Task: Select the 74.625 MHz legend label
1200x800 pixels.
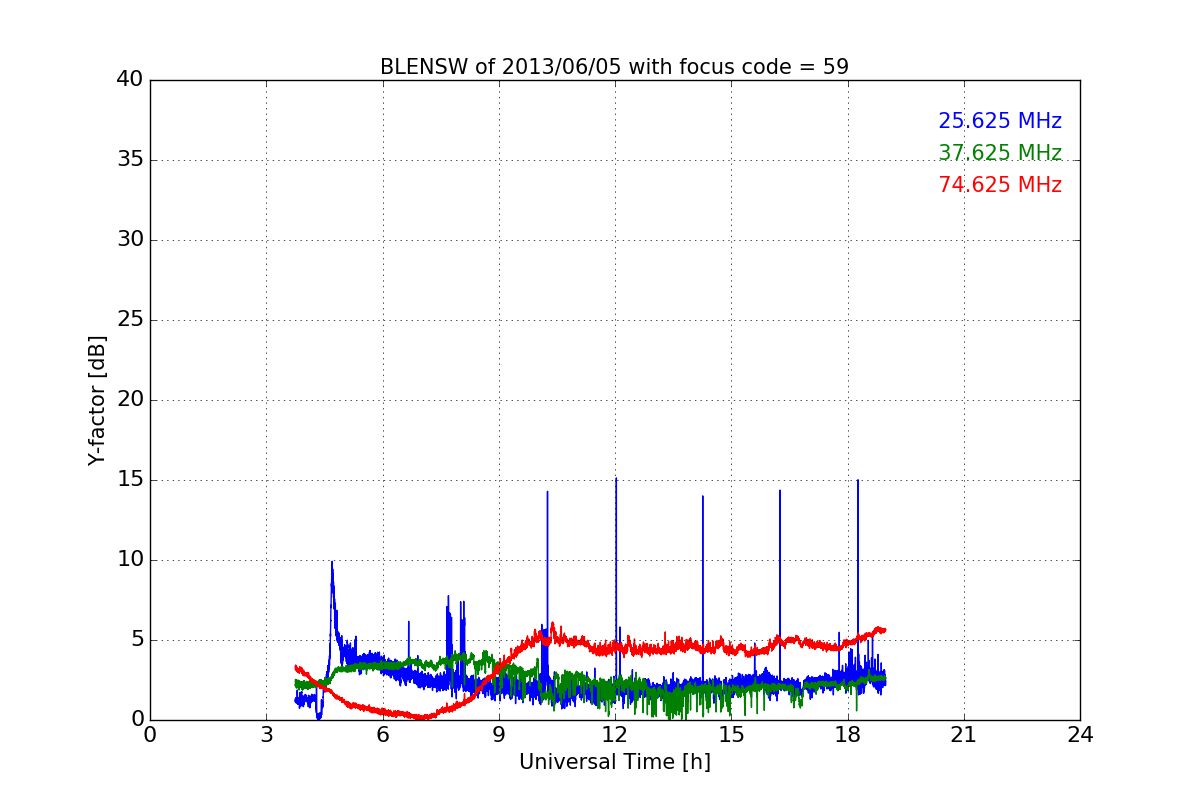Action: point(1000,185)
